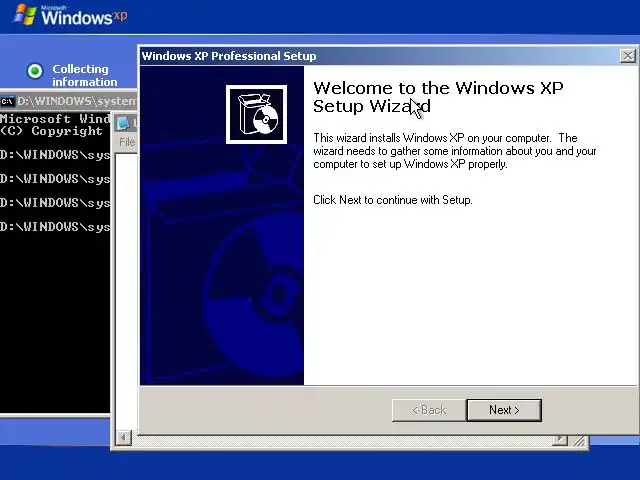Click the "Collecting information" label
This screenshot has width=640, height=480.
click(84, 75)
